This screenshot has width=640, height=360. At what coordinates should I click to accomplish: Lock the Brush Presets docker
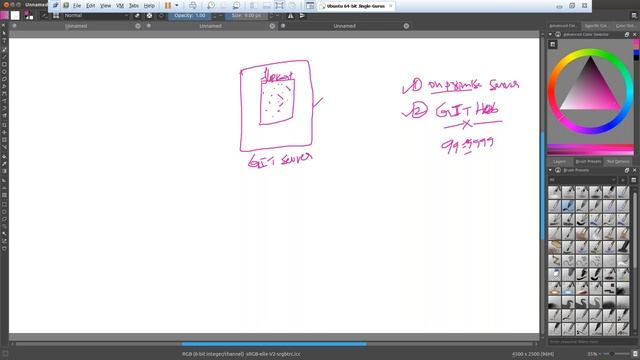click(558, 170)
